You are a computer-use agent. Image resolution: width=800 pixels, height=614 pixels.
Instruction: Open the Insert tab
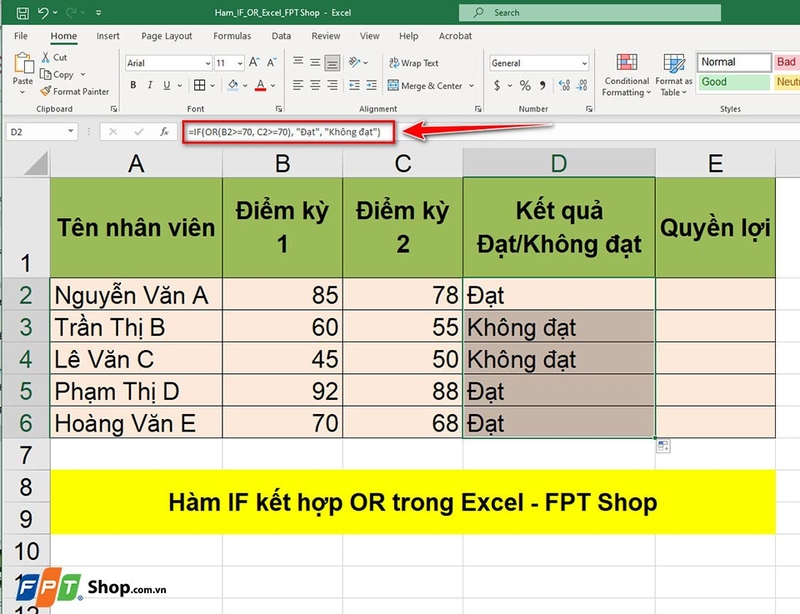click(x=108, y=36)
